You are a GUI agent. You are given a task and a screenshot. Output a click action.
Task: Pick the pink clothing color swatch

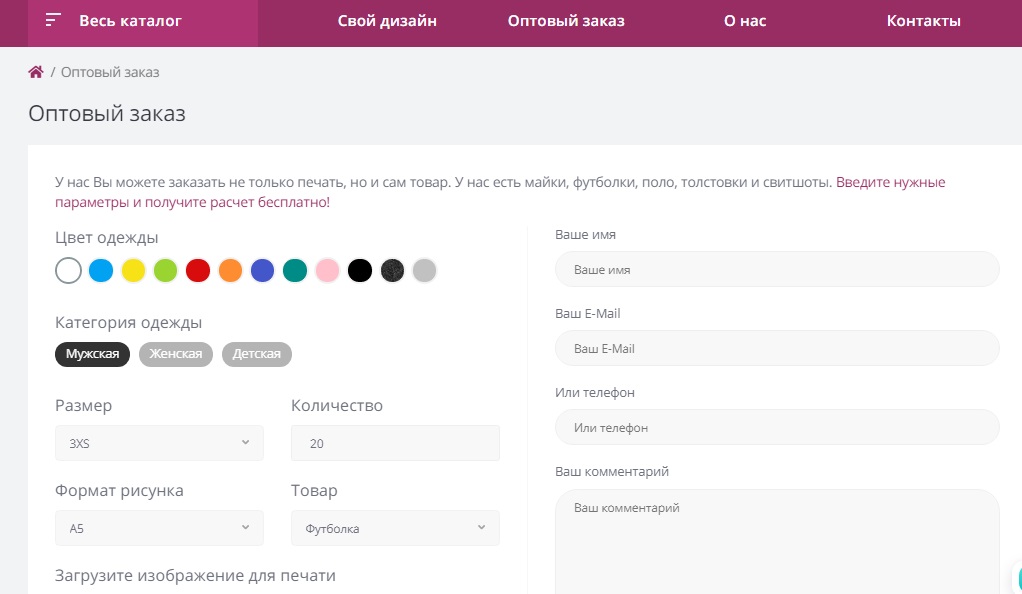pos(327,270)
